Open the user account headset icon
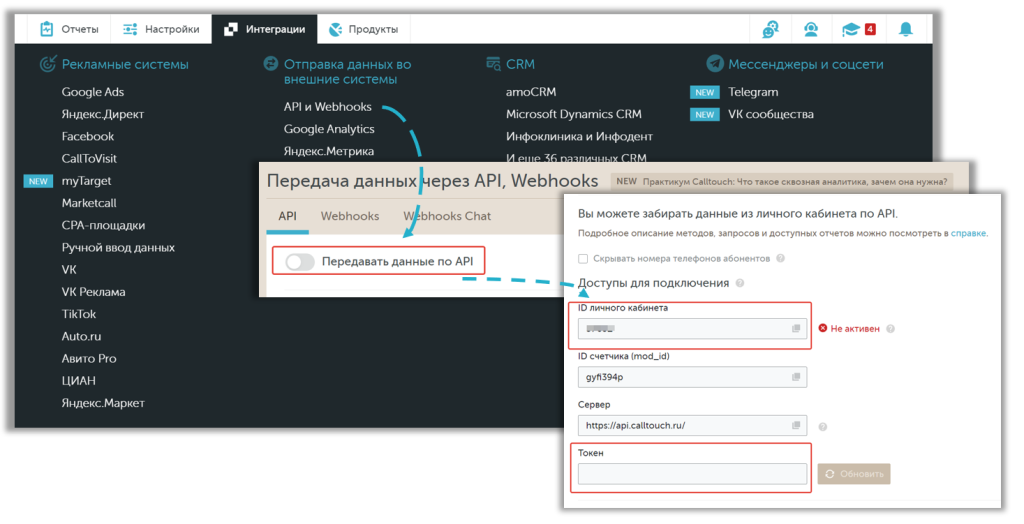Screen dimensions: 1024x524 pyautogui.click(x=811, y=29)
